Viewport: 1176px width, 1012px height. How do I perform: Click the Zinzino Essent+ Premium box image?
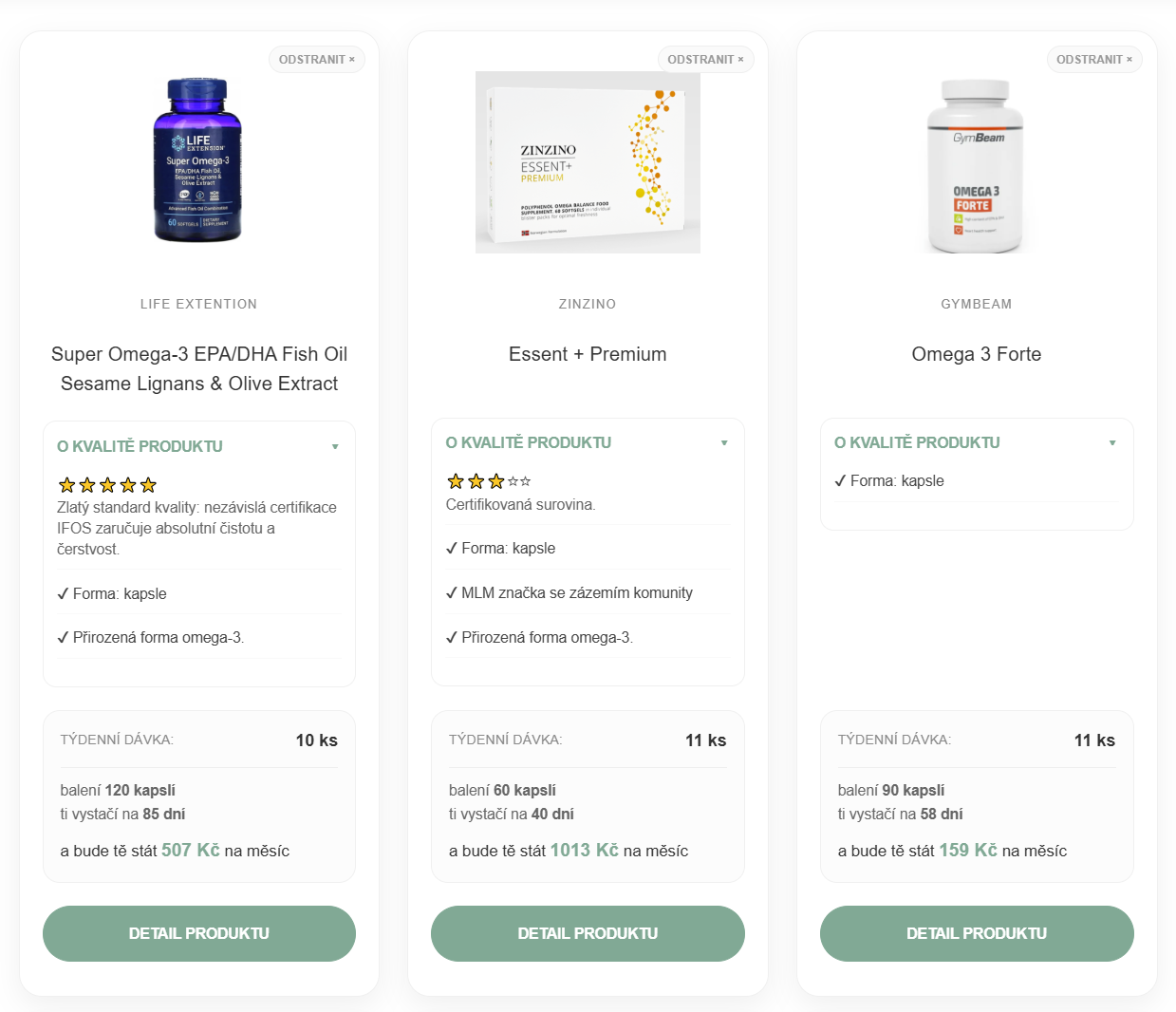(x=588, y=161)
